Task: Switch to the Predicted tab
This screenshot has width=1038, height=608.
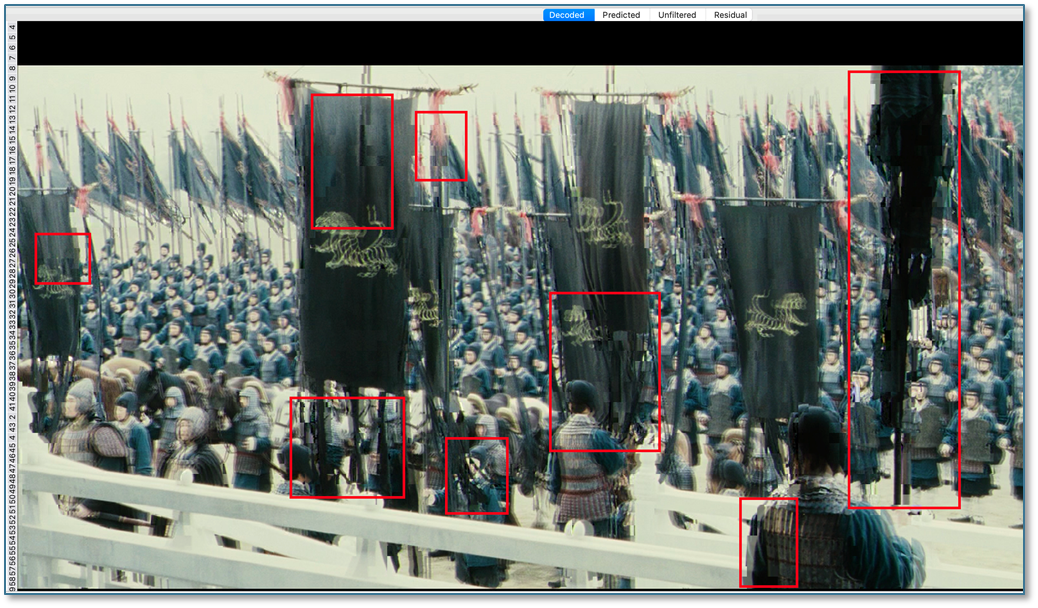Action: coord(621,15)
